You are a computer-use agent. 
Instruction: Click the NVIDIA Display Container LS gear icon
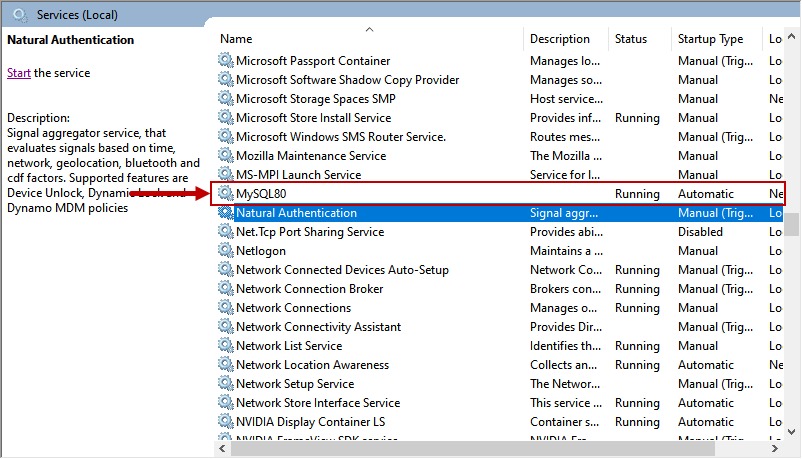(x=225, y=422)
